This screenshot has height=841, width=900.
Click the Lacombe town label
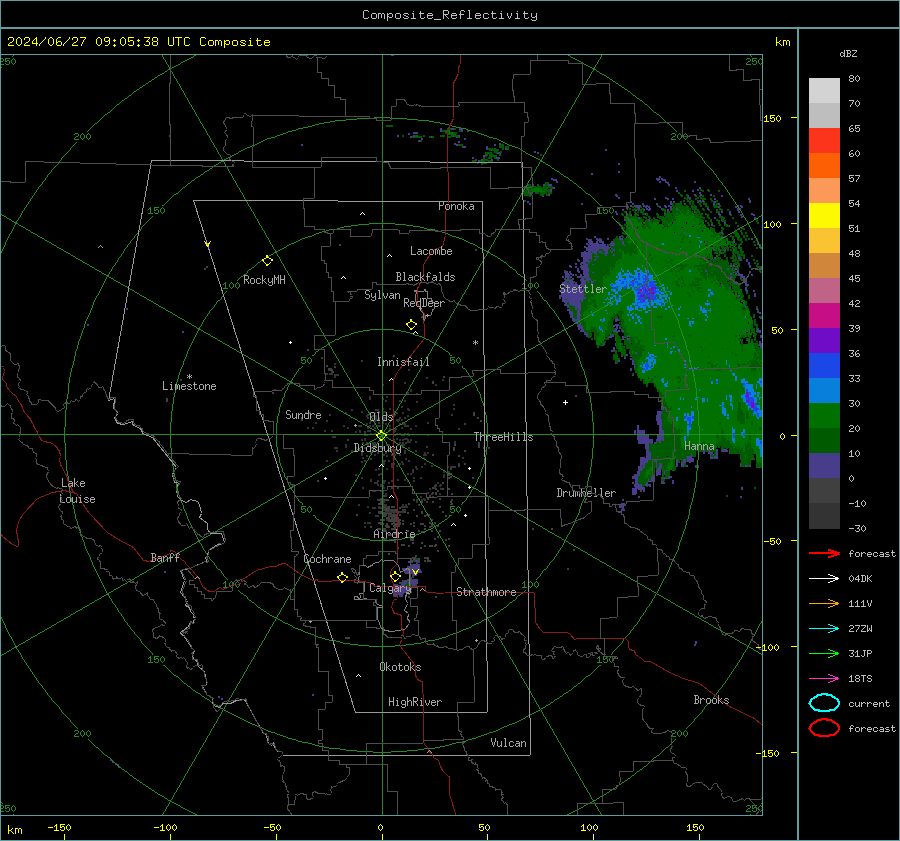(431, 251)
